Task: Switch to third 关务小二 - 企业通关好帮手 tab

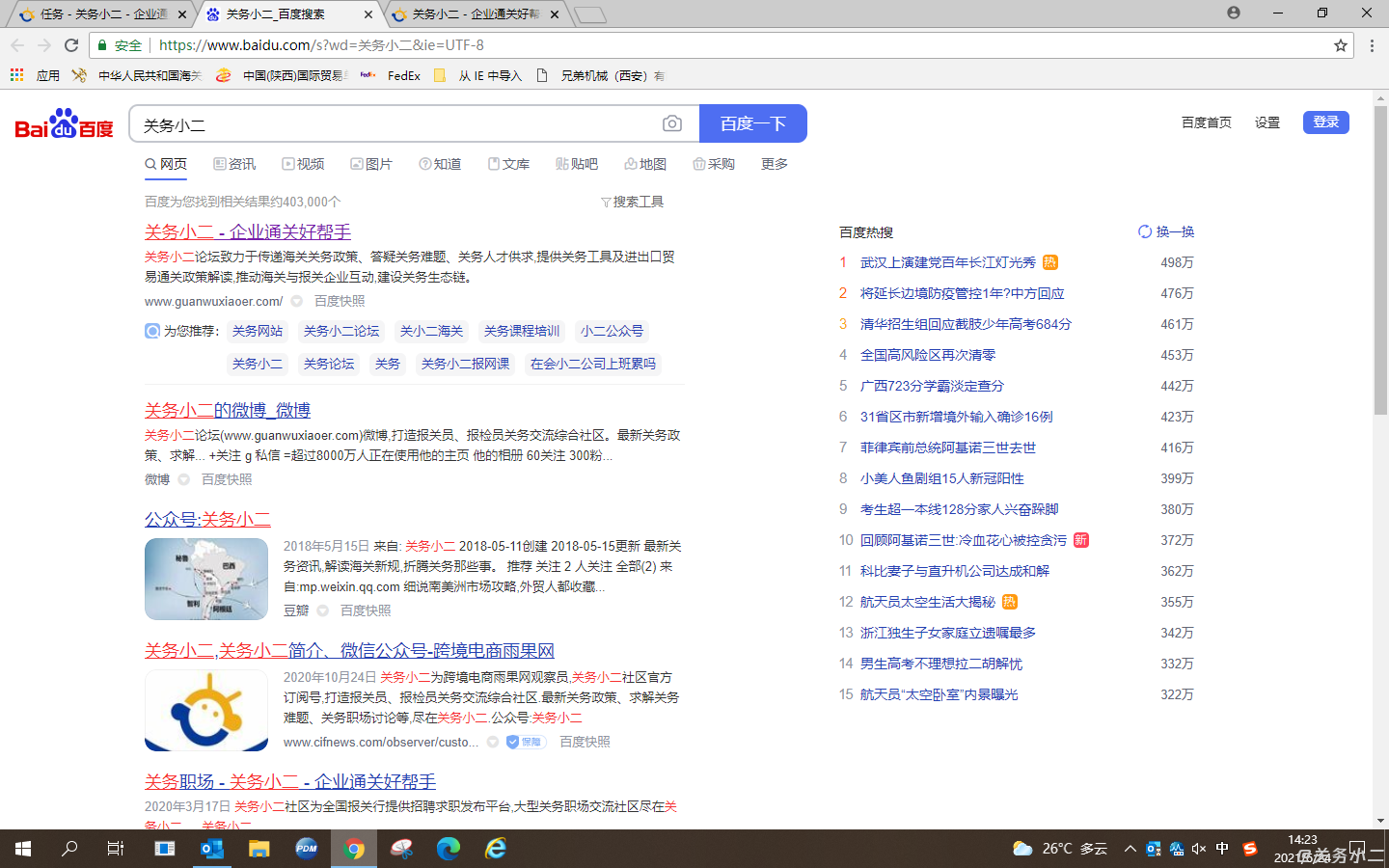Action: (x=475, y=14)
